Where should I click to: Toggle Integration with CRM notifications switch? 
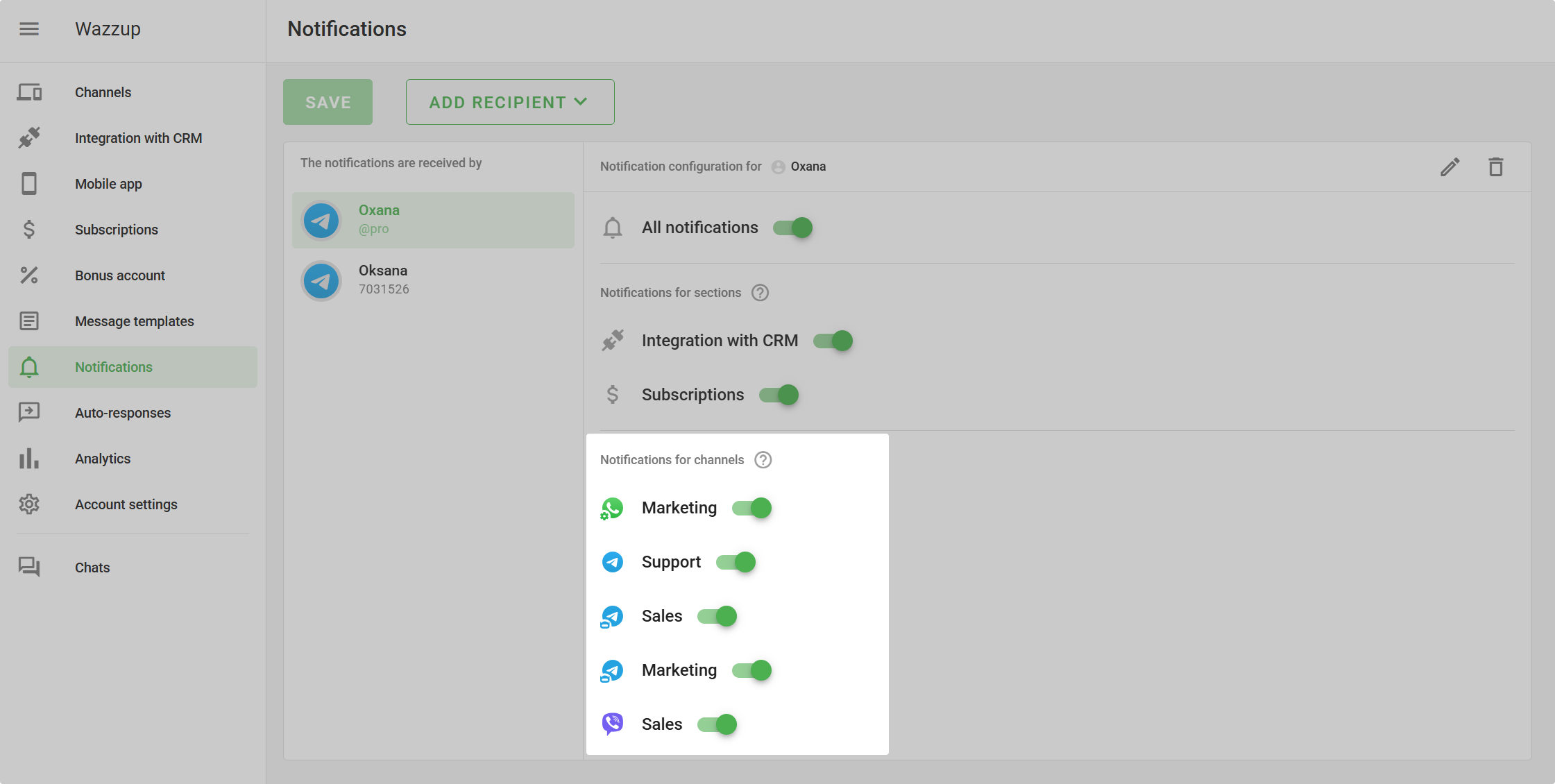click(833, 341)
